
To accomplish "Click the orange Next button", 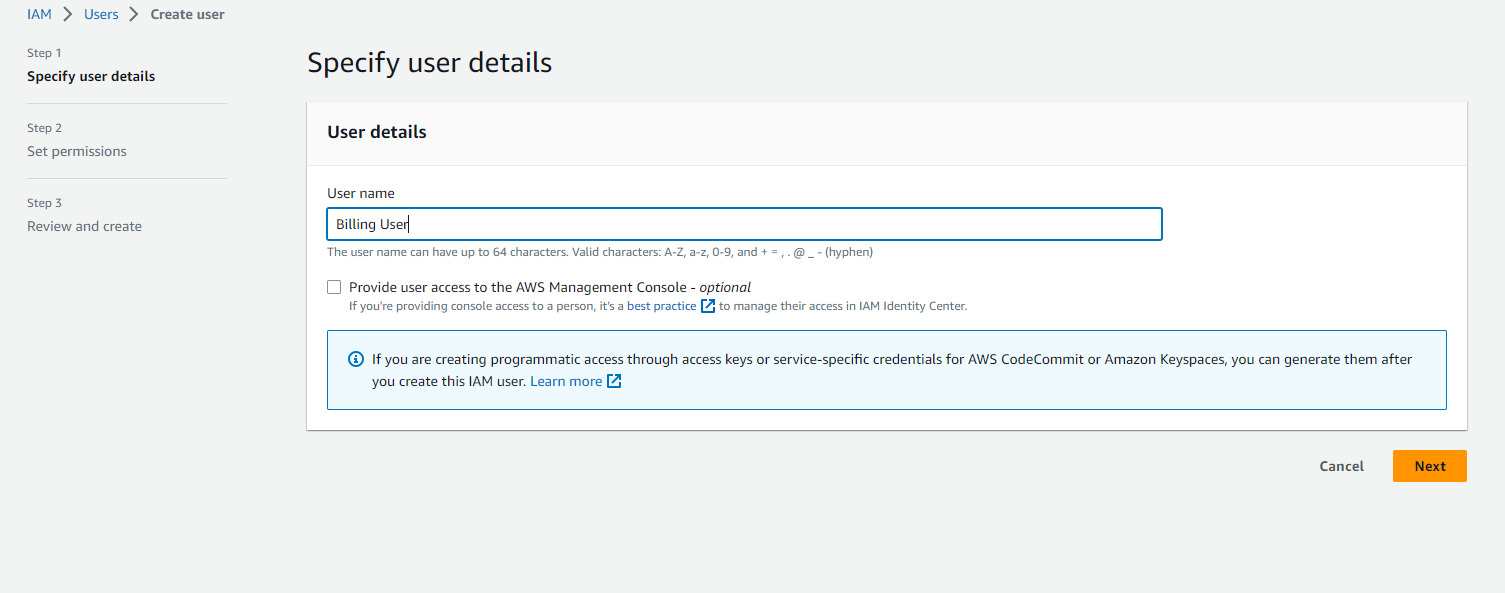I will click(x=1429, y=466).
